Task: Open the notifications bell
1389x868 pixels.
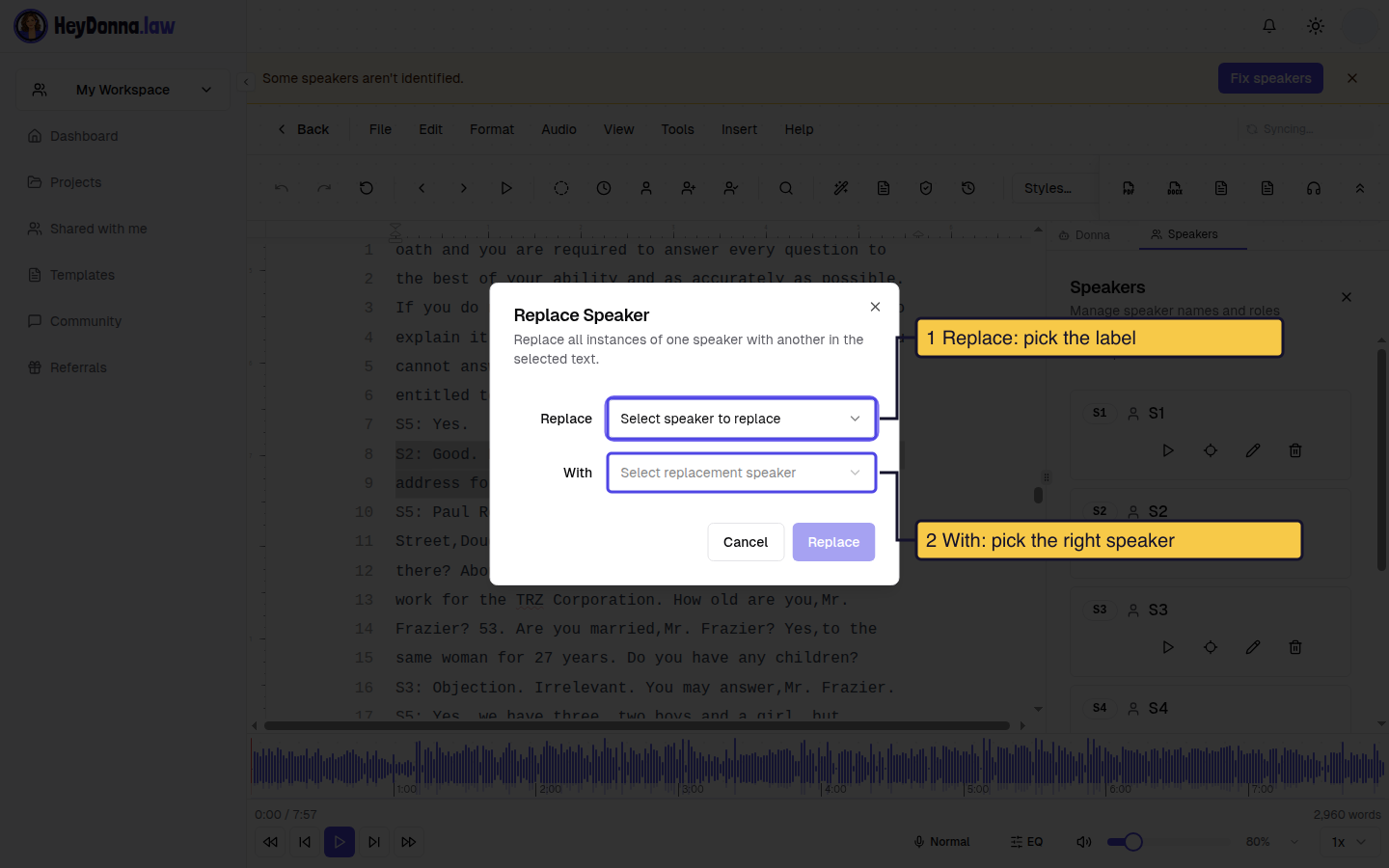Action: coord(1269,26)
